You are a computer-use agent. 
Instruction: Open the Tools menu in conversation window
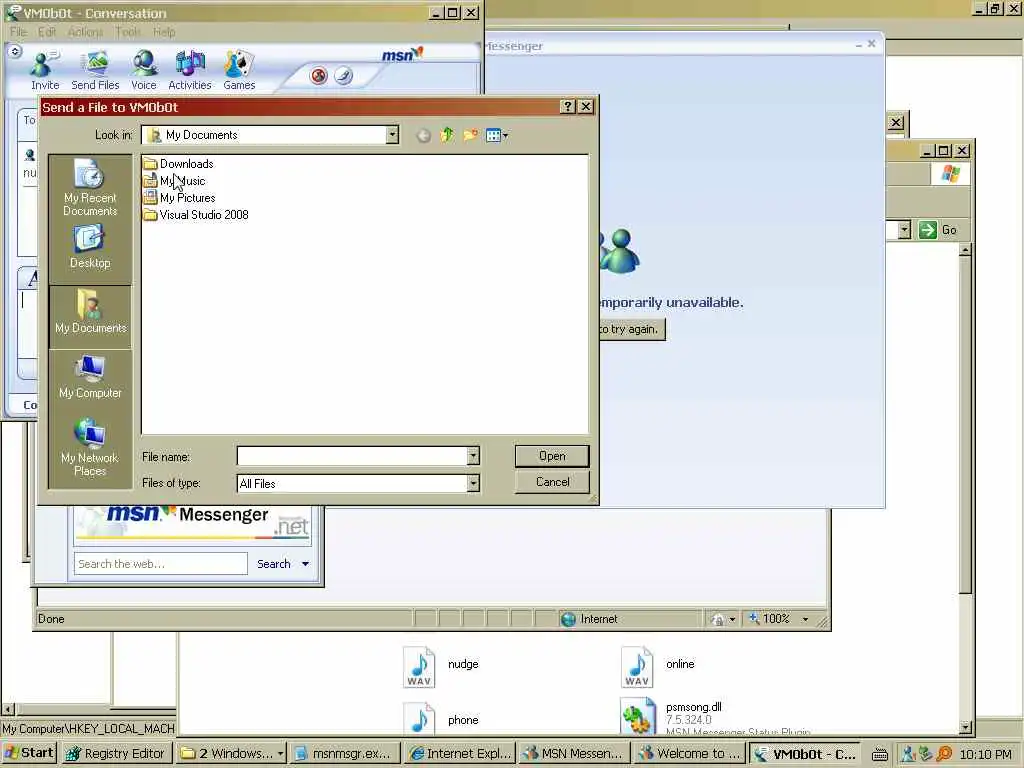[x=128, y=32]
